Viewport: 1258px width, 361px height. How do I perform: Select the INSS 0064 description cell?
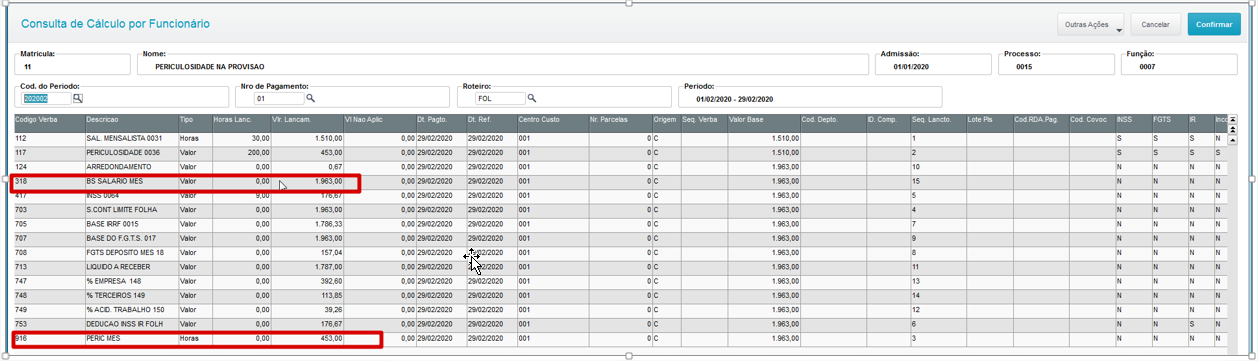click(x=131, y=196)
